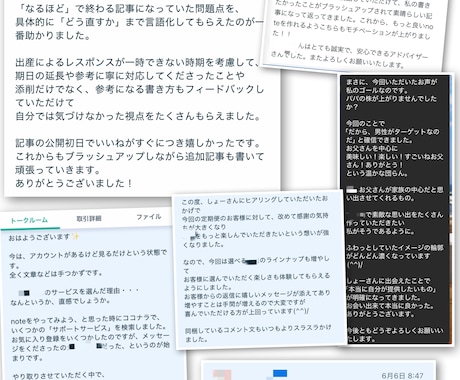Click the line 喜んでいただける方が上回っています(^^)/
Image resolution: width=460 pixels, height=380 pixels.
(x=247, y=312)
